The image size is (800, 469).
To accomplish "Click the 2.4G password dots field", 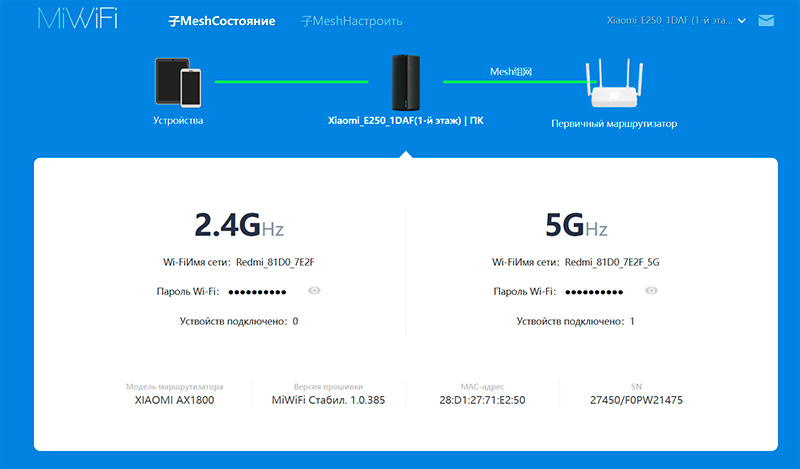I will point(258,292).
